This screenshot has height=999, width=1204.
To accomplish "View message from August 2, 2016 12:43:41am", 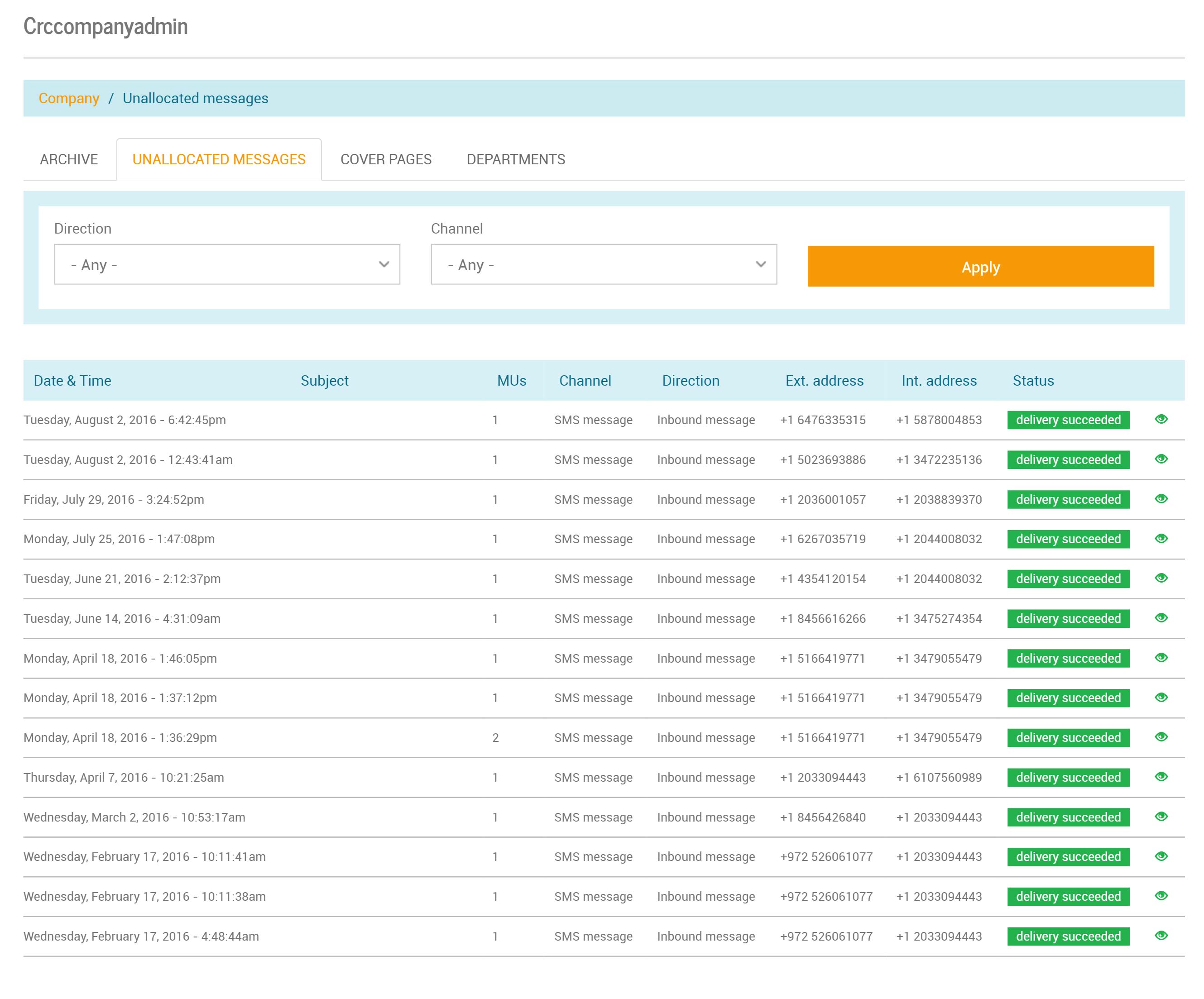I will tap(1161, 459).
